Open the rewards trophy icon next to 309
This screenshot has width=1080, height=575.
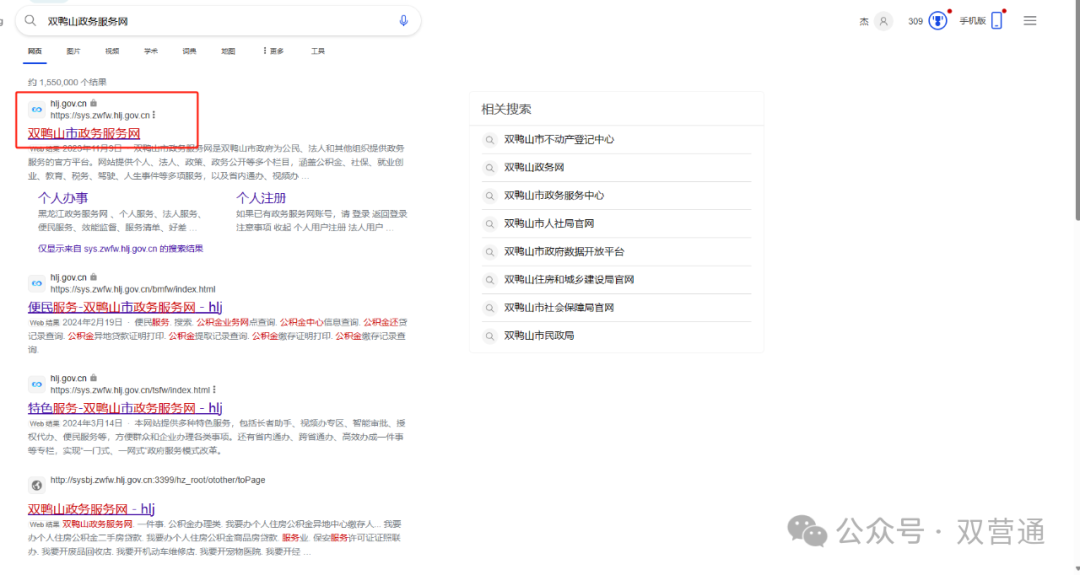point(937,21)
